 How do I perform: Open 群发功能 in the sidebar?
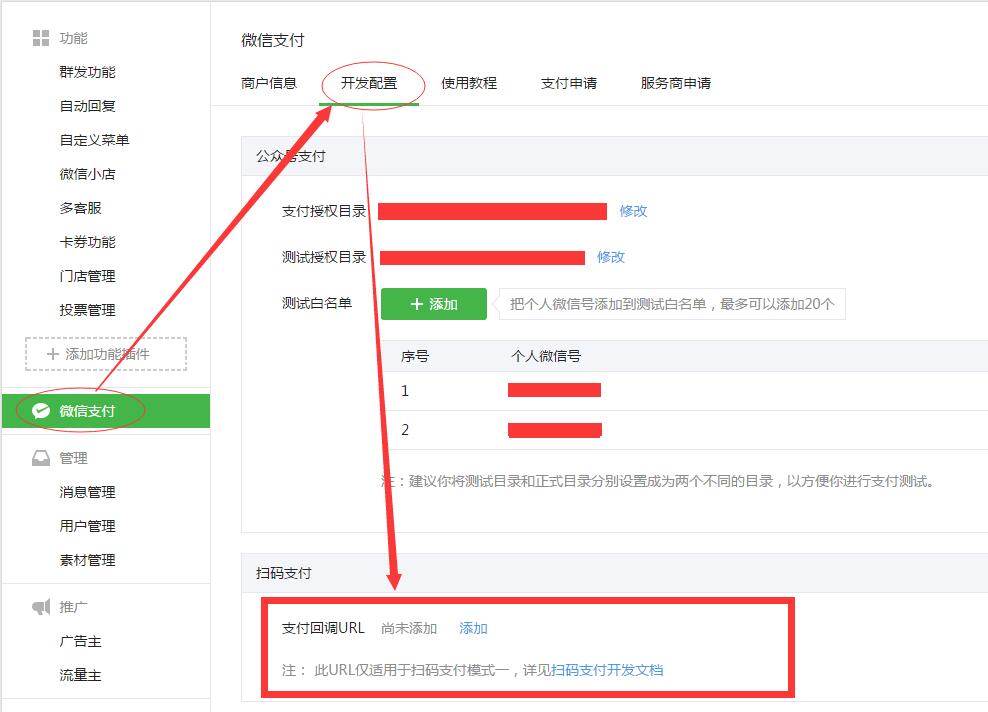point(88,72)
